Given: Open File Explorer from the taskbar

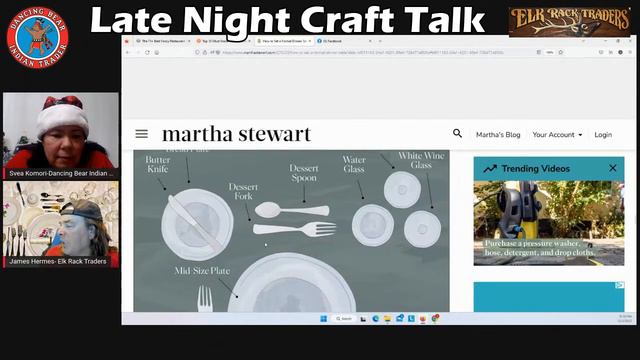Looking at the screenshot, I should click(x=387, y=319).
